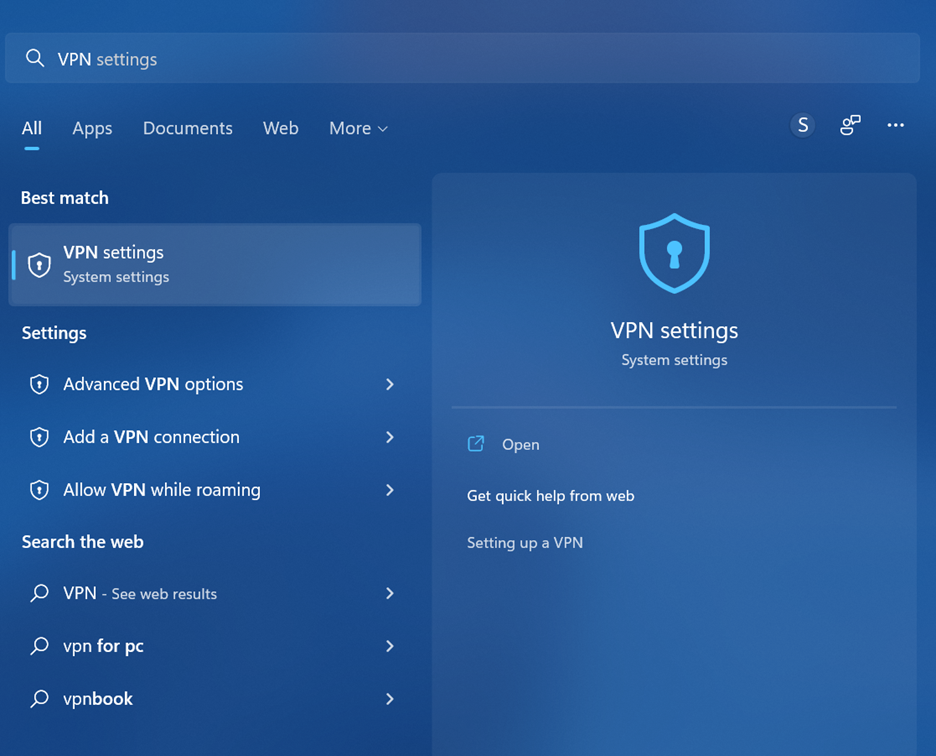Click shield icon beside VPN settings best match

click(x=39, y=265)
